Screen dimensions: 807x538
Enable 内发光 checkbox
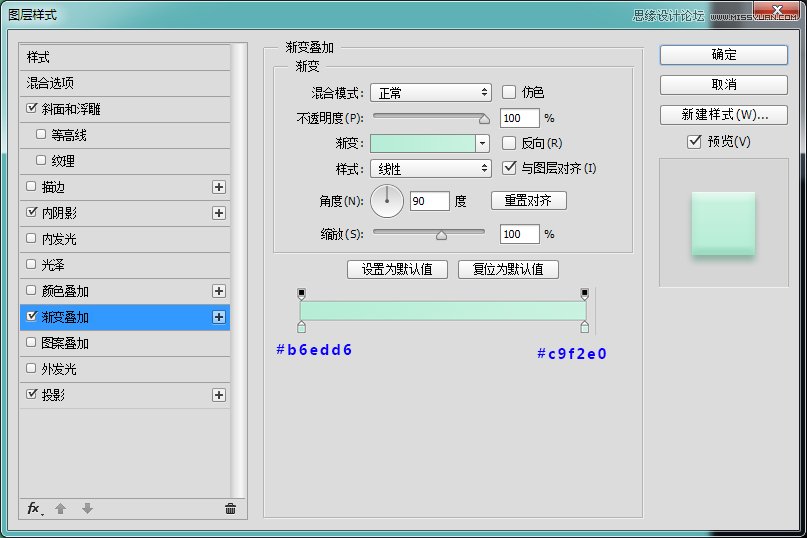click(x=31, y=238)
